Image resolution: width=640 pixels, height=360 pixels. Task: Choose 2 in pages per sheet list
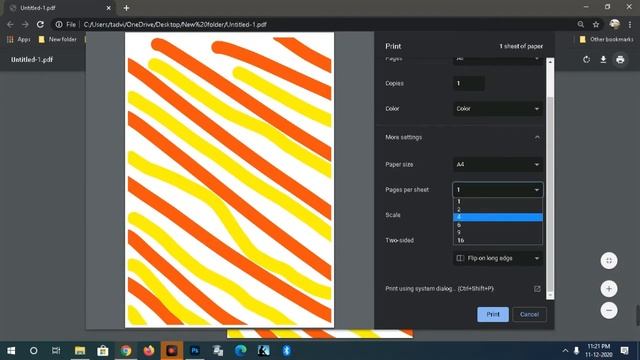(498, 209)
